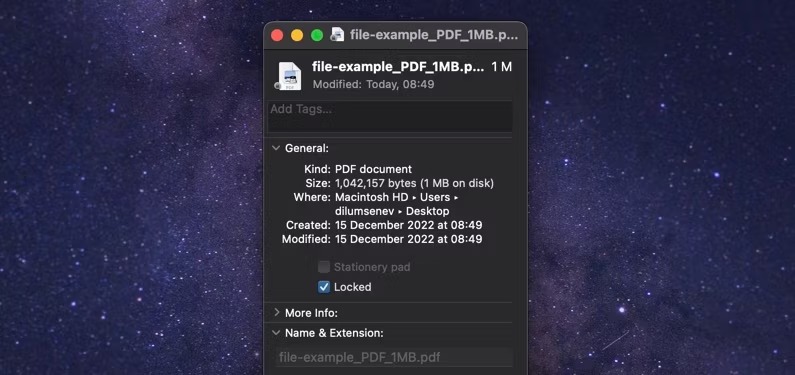The width and height of the screenshot is (795, 375).
Task: Click the large PDF file icon preview
Action: 289,77
